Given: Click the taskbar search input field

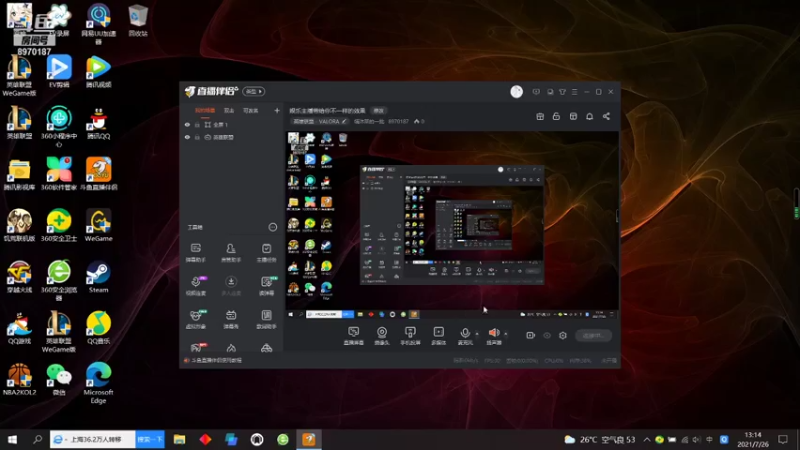Looking at the screenshot, I should tap(93, 439).
